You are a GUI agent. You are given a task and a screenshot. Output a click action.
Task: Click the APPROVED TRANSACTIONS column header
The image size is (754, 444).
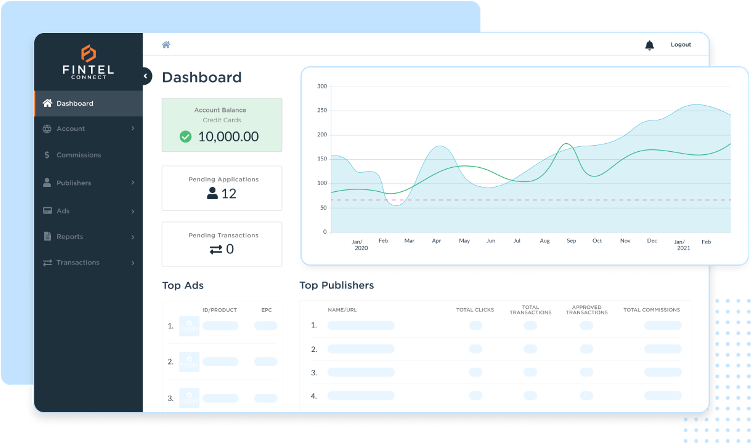[x=587, y=310]
